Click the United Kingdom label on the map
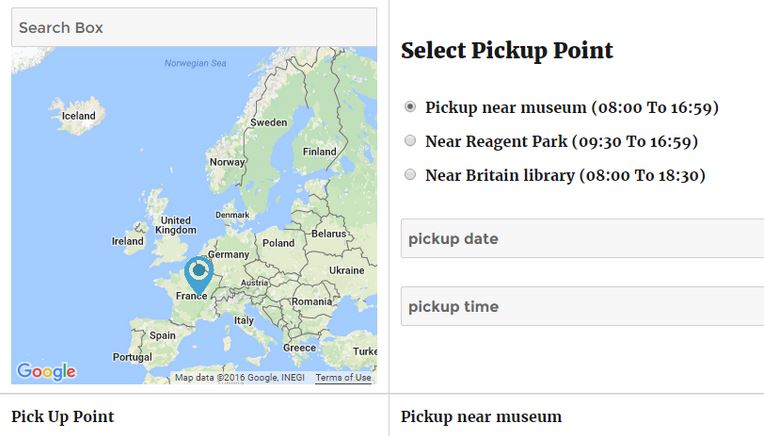The image size is (764, 436). [175, 225]
